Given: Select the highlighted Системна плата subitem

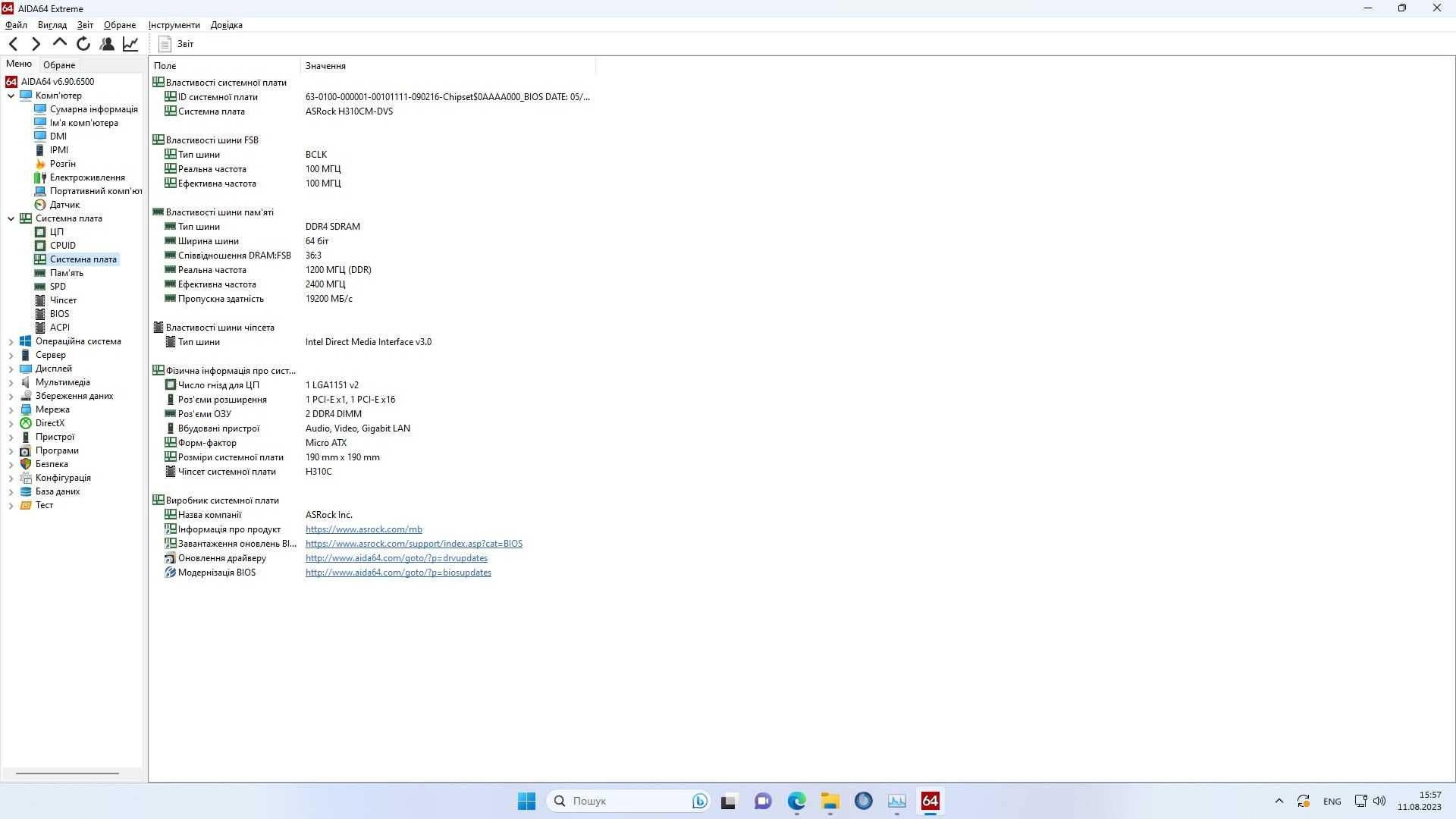Looking at the screenshot, I should click(x=83, y=259).
